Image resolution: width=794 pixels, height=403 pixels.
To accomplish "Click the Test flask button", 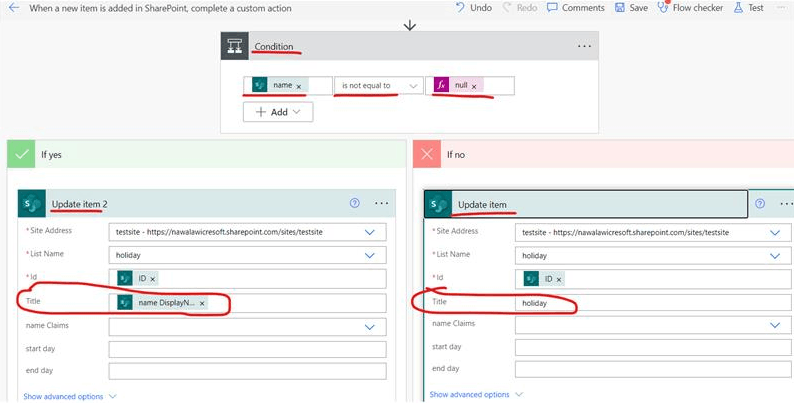I will tap(749, 8).
